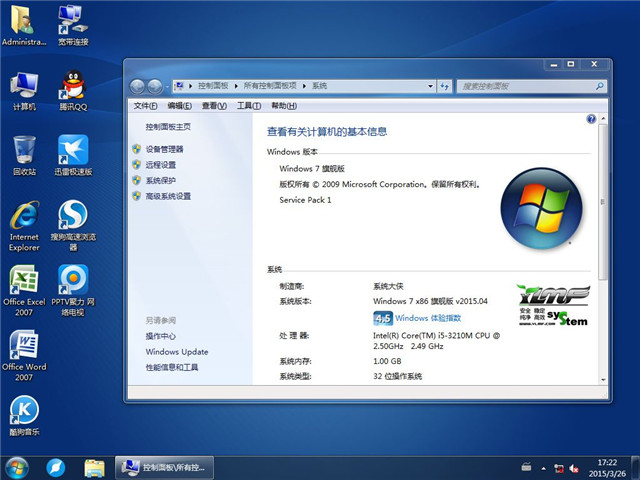Open the 宽带连接 desktop shortcut
This screenshot has width=640, height=480.
coord(73,25)
